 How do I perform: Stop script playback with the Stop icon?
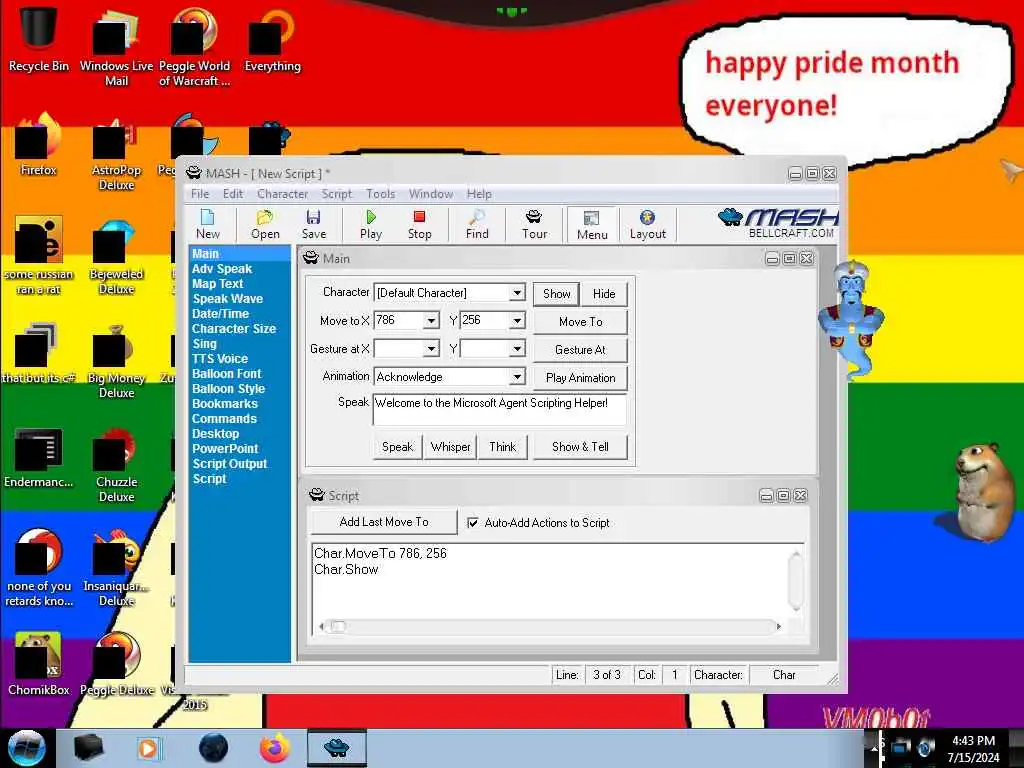[419, 225]
